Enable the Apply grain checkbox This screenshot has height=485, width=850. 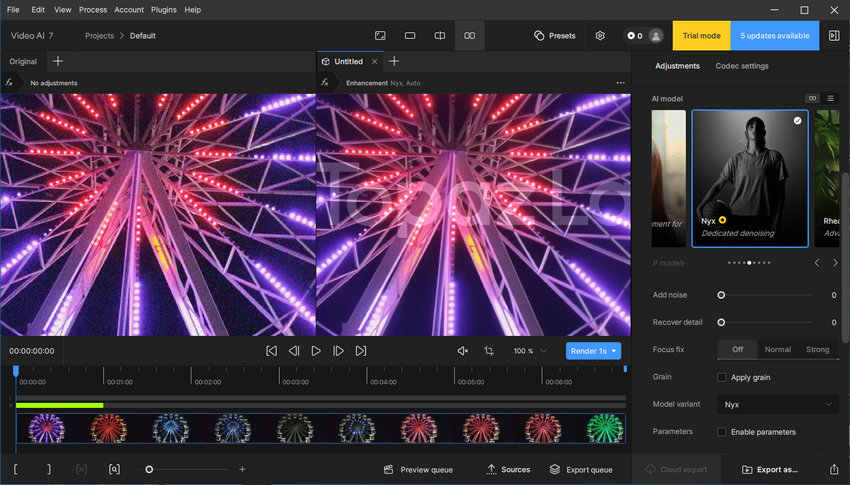pos(722,377)
